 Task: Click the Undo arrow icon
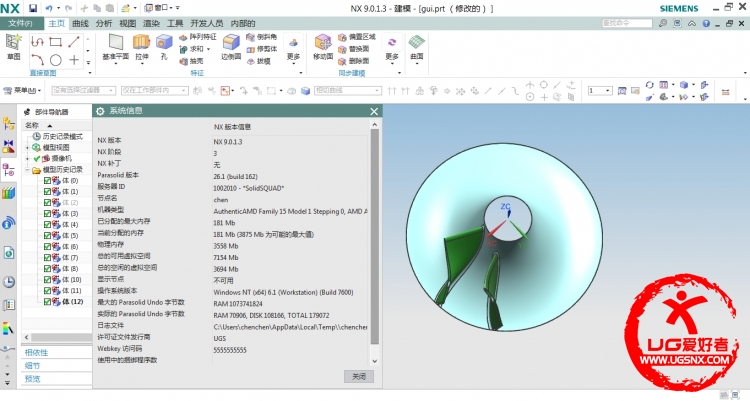pyautogui.click(x=49, y=8)
